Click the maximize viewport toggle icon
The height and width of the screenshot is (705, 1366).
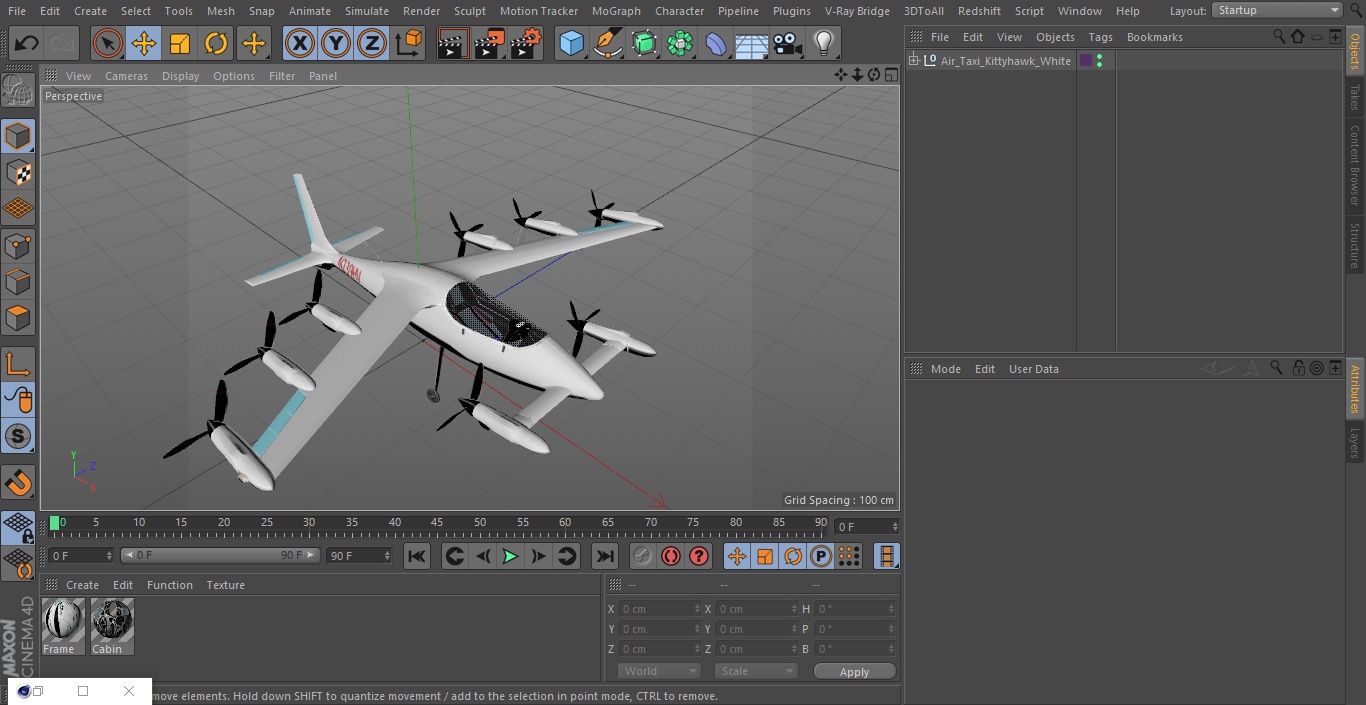point(891,75)
